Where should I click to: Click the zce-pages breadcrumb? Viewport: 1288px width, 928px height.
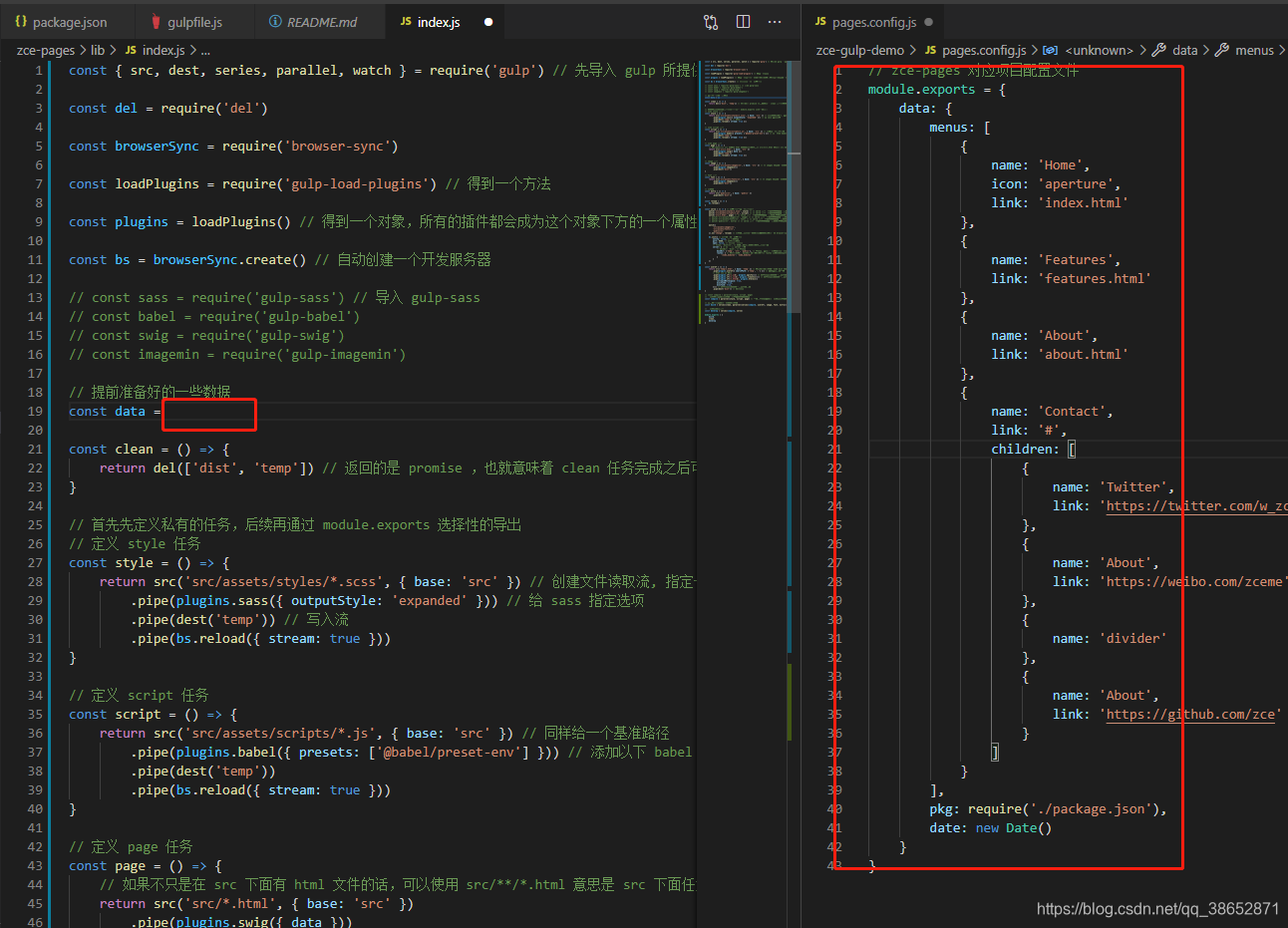click(x=46, y=50)
